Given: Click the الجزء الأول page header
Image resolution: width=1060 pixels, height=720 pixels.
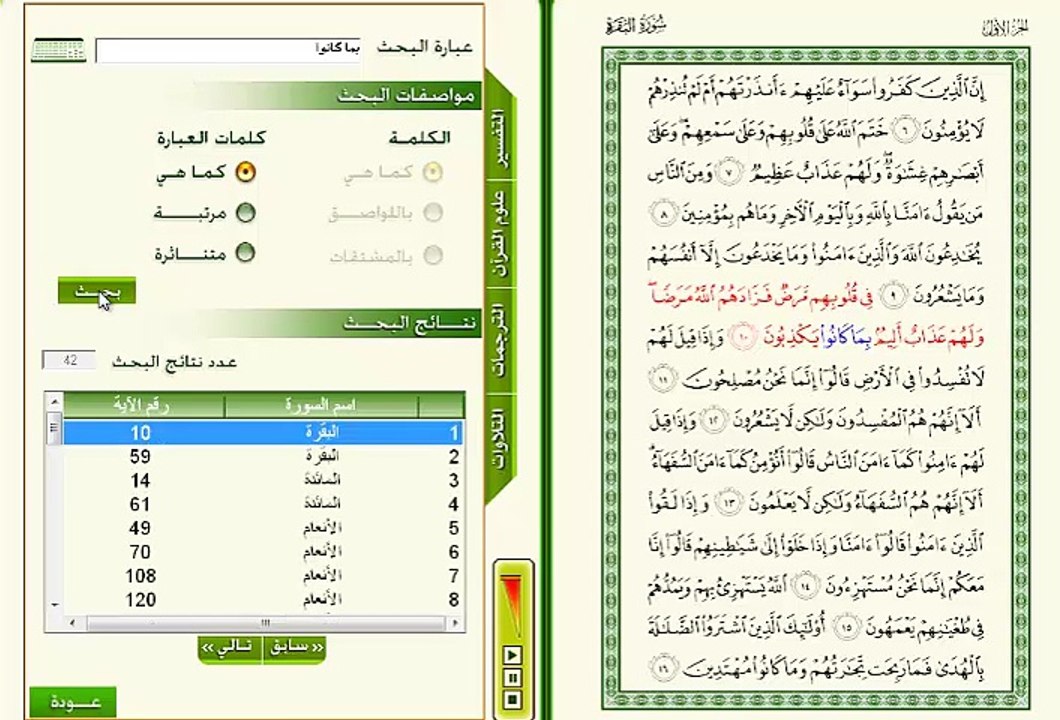Looking at the screenshot, I should (1005, 28).
